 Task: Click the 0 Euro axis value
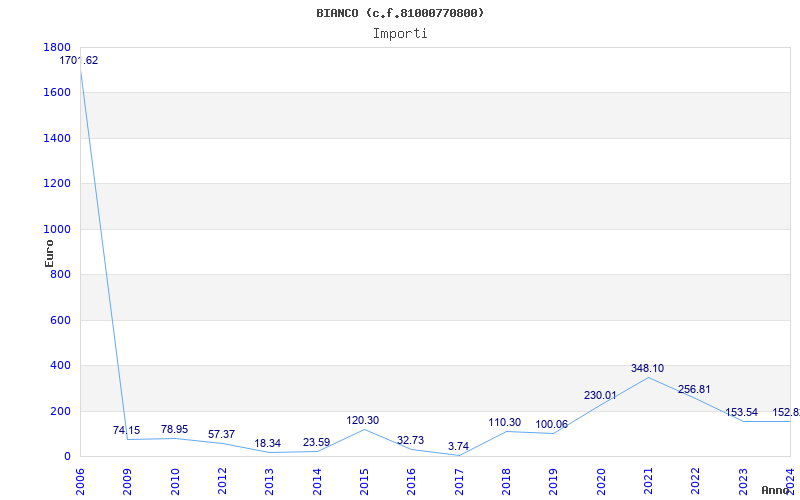coord(67,457)
